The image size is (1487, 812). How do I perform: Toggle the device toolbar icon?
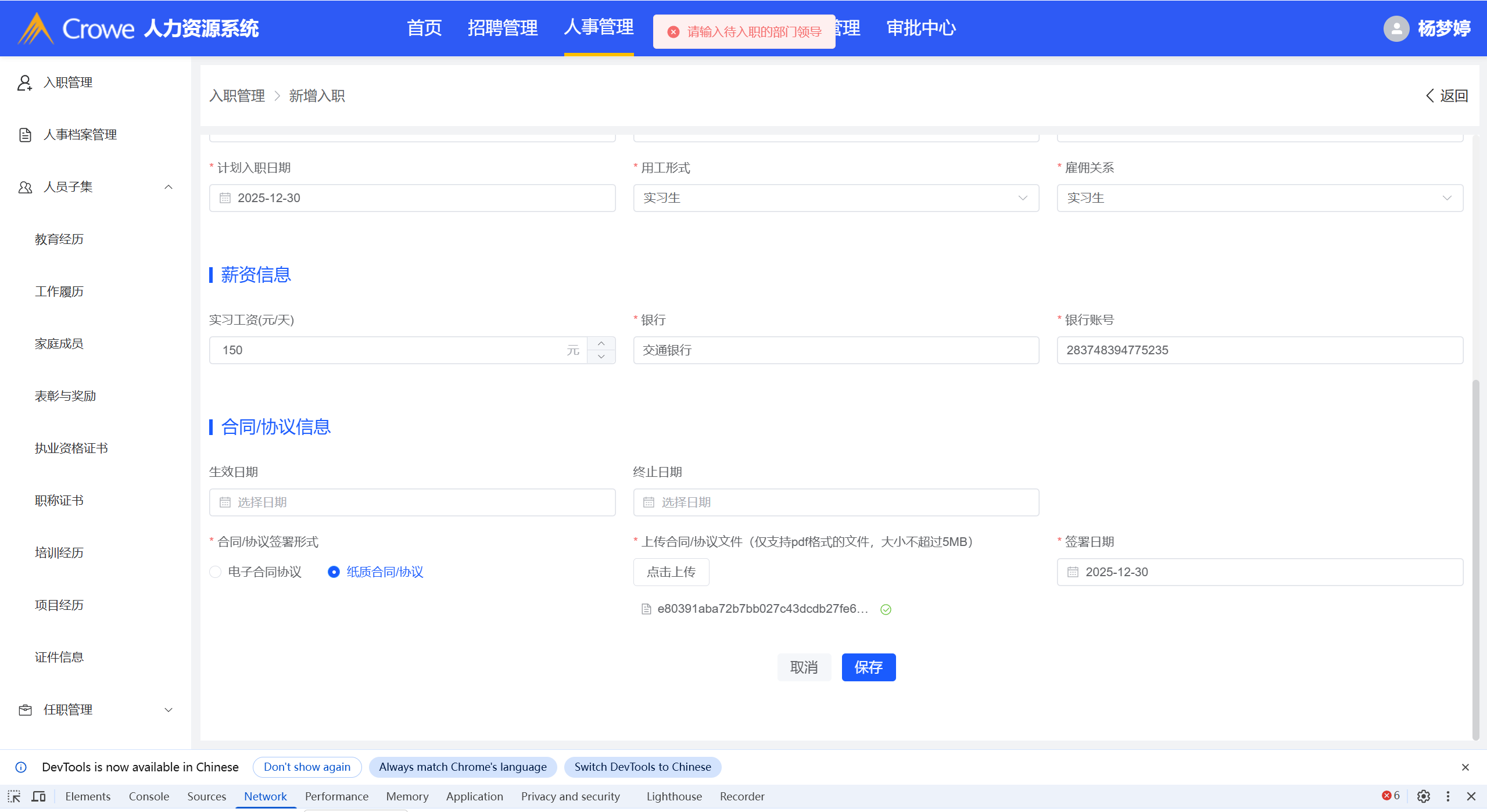click(38, 796)
